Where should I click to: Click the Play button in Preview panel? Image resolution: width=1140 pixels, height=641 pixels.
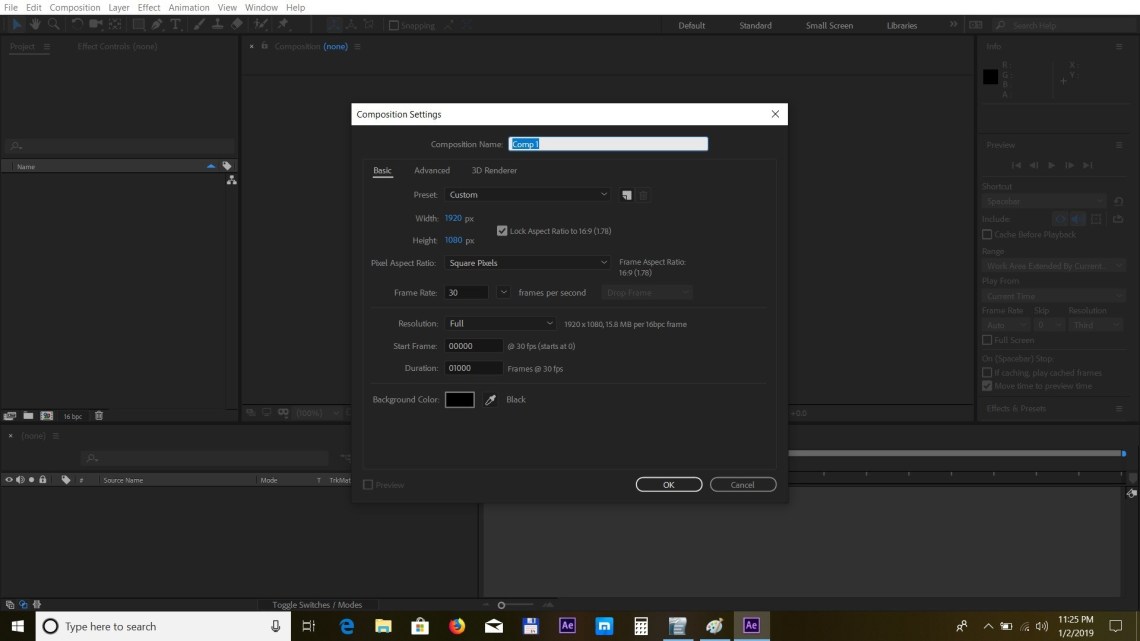pos(1051,165)
